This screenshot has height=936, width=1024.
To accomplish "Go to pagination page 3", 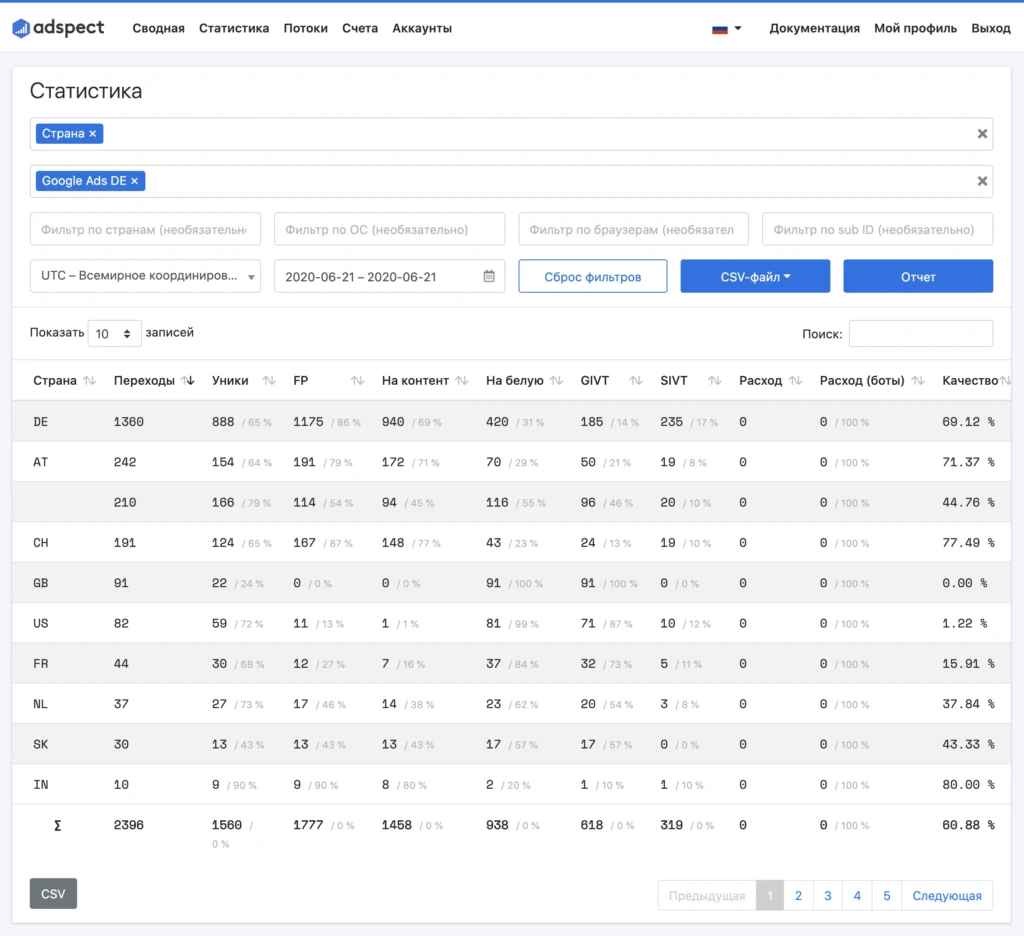I will click(827, 896).
